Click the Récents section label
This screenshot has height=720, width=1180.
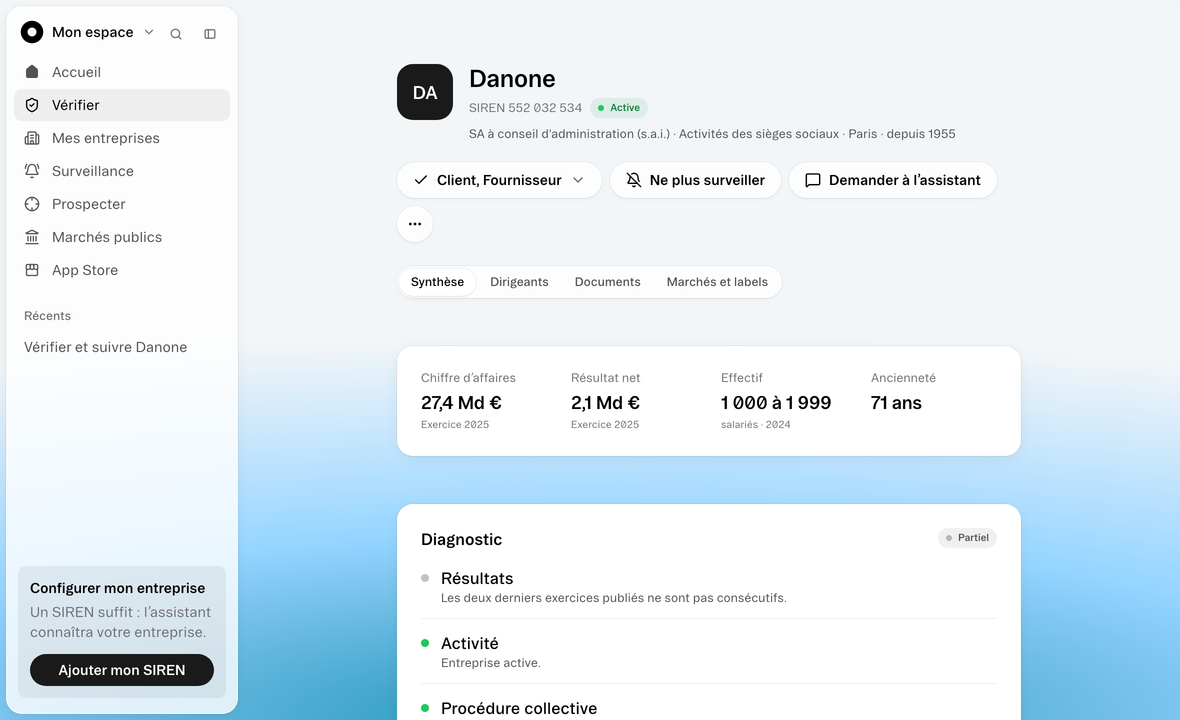(x=47, y=316)
